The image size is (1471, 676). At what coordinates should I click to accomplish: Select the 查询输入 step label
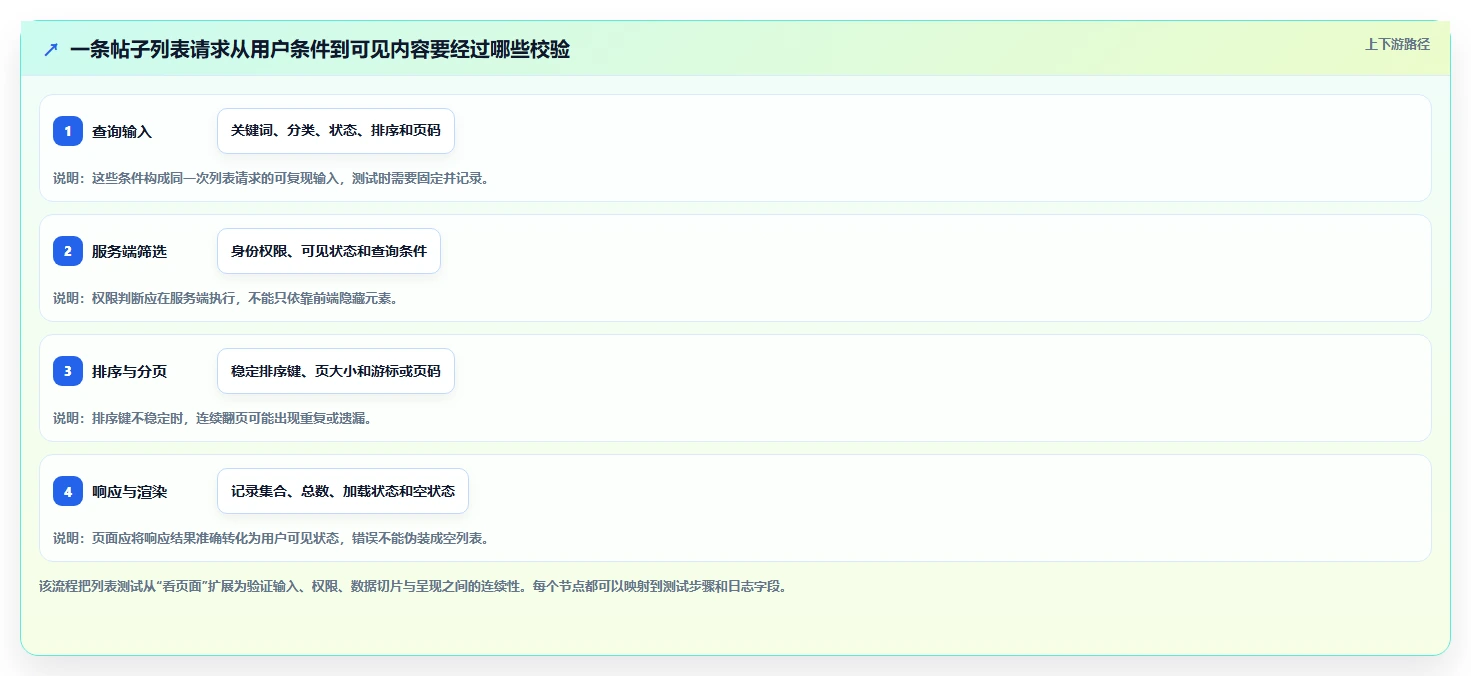point(122,131)
